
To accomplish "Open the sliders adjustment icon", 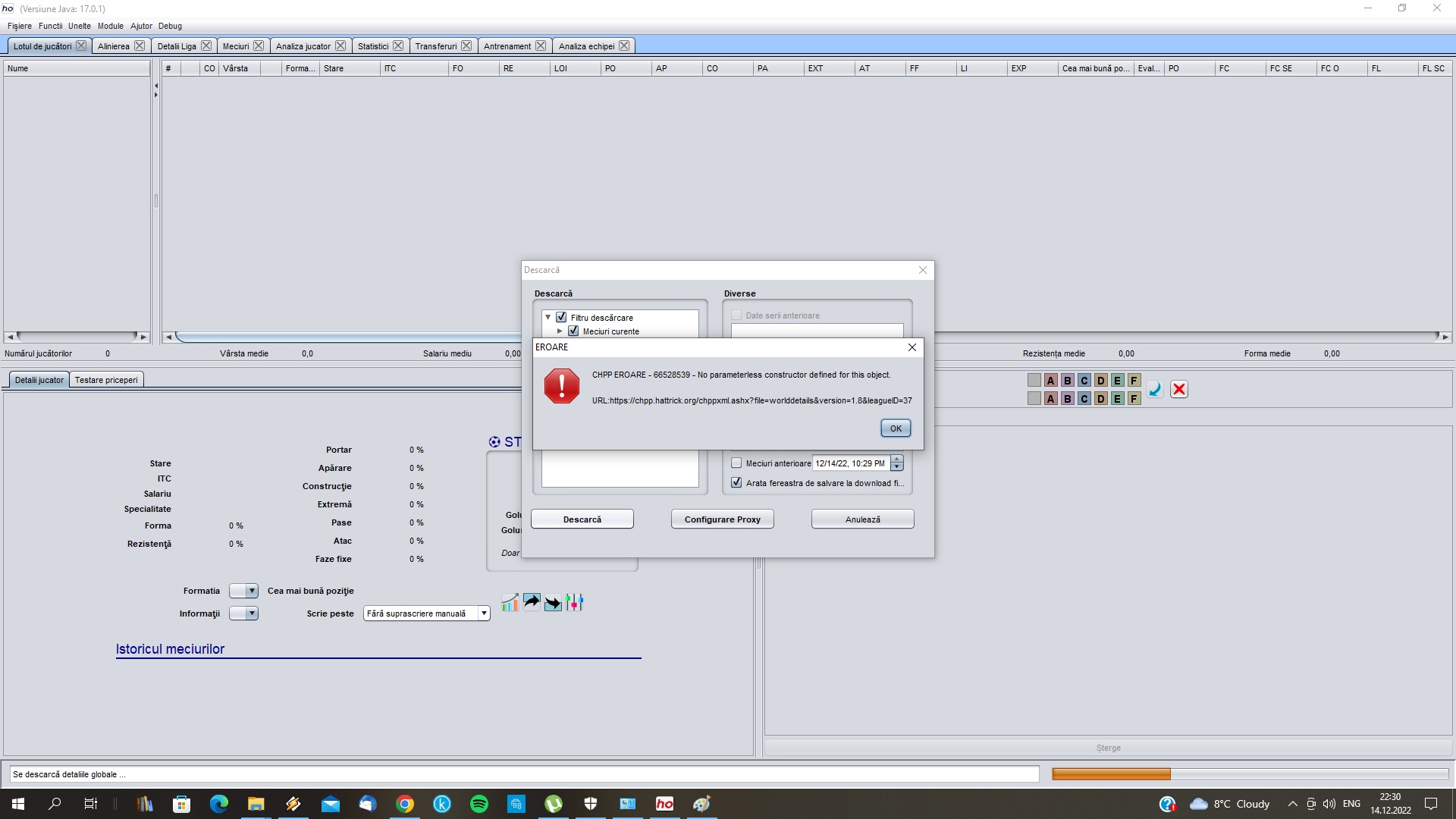I will [x=575, y=601].
